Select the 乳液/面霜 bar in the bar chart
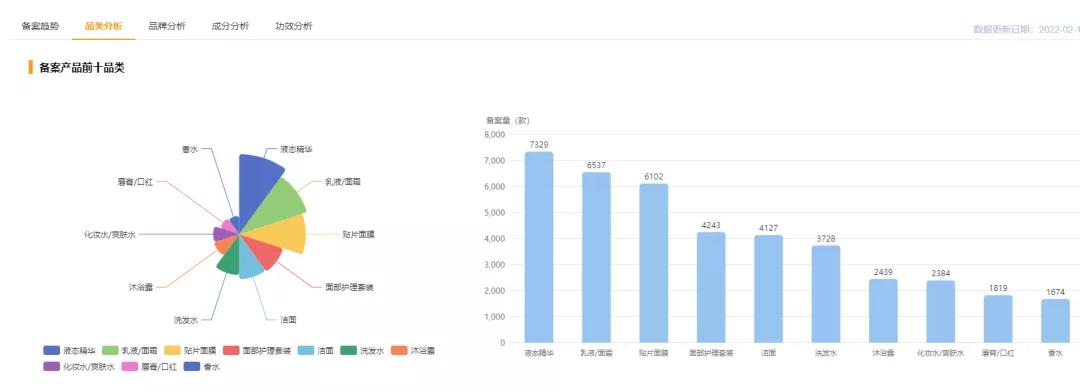 tap(596, 257)
